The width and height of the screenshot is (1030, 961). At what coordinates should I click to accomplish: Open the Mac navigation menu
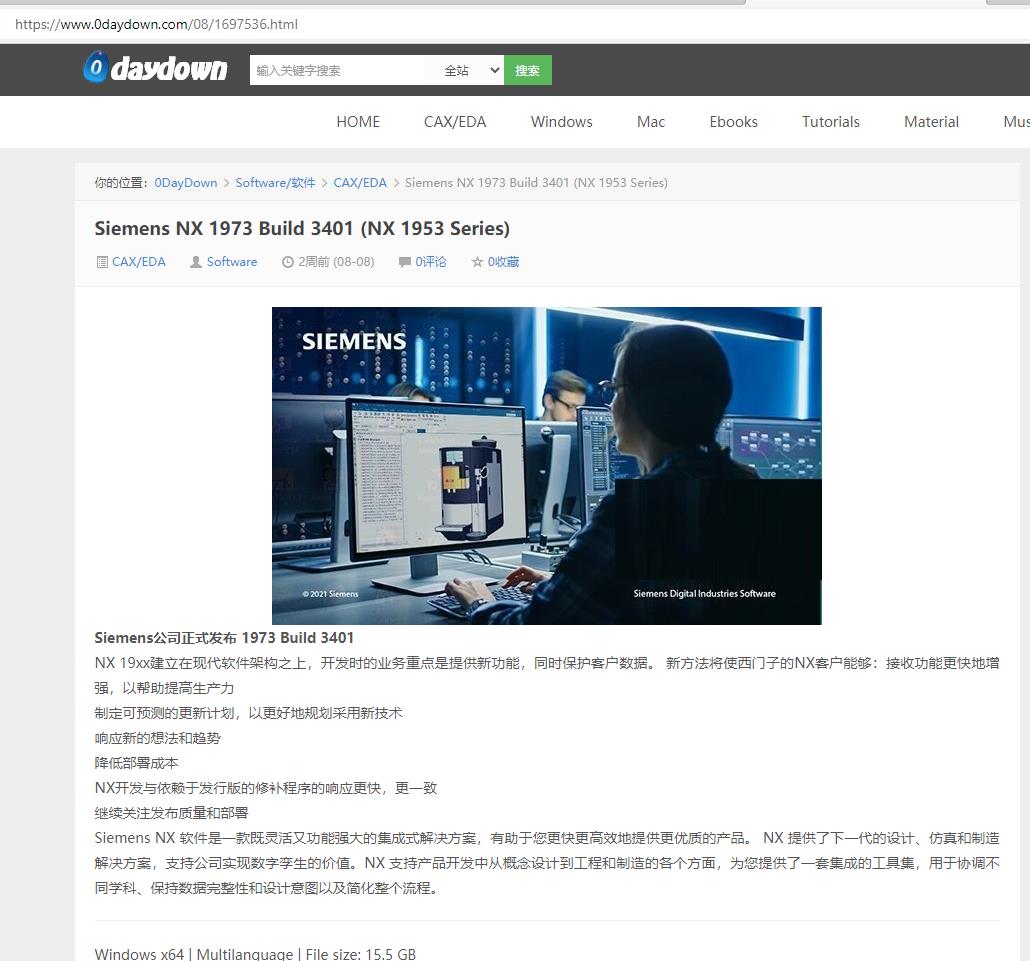tap(650, 122)
